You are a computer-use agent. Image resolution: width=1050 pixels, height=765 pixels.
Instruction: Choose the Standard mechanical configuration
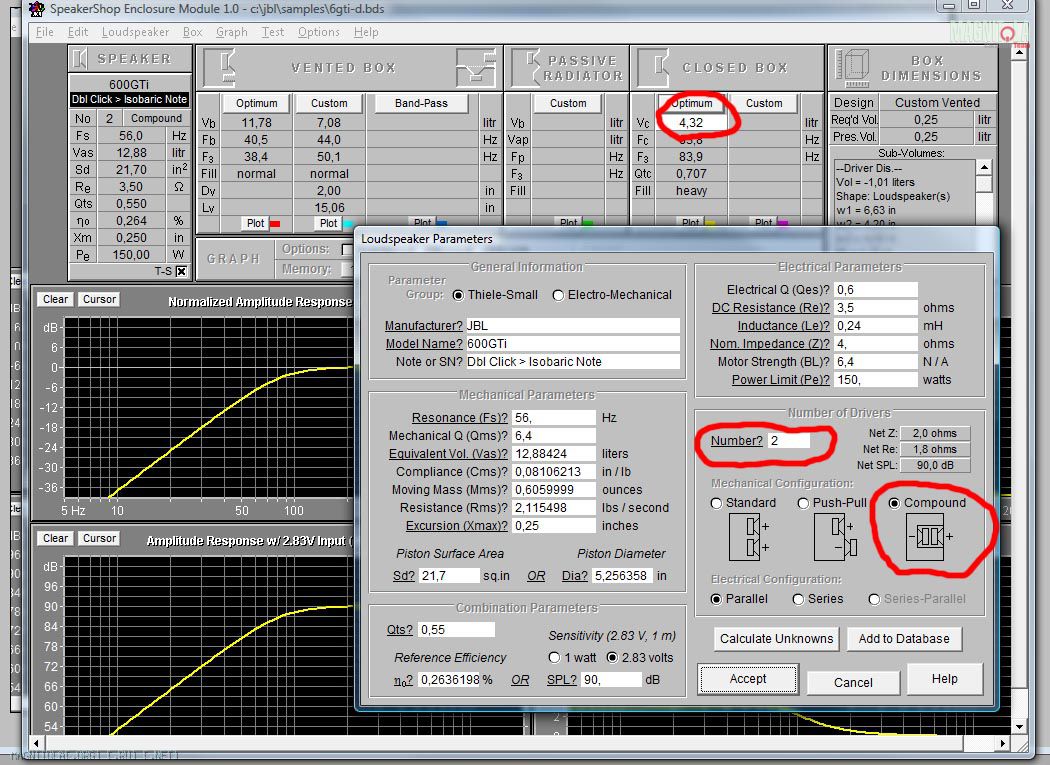717,503
